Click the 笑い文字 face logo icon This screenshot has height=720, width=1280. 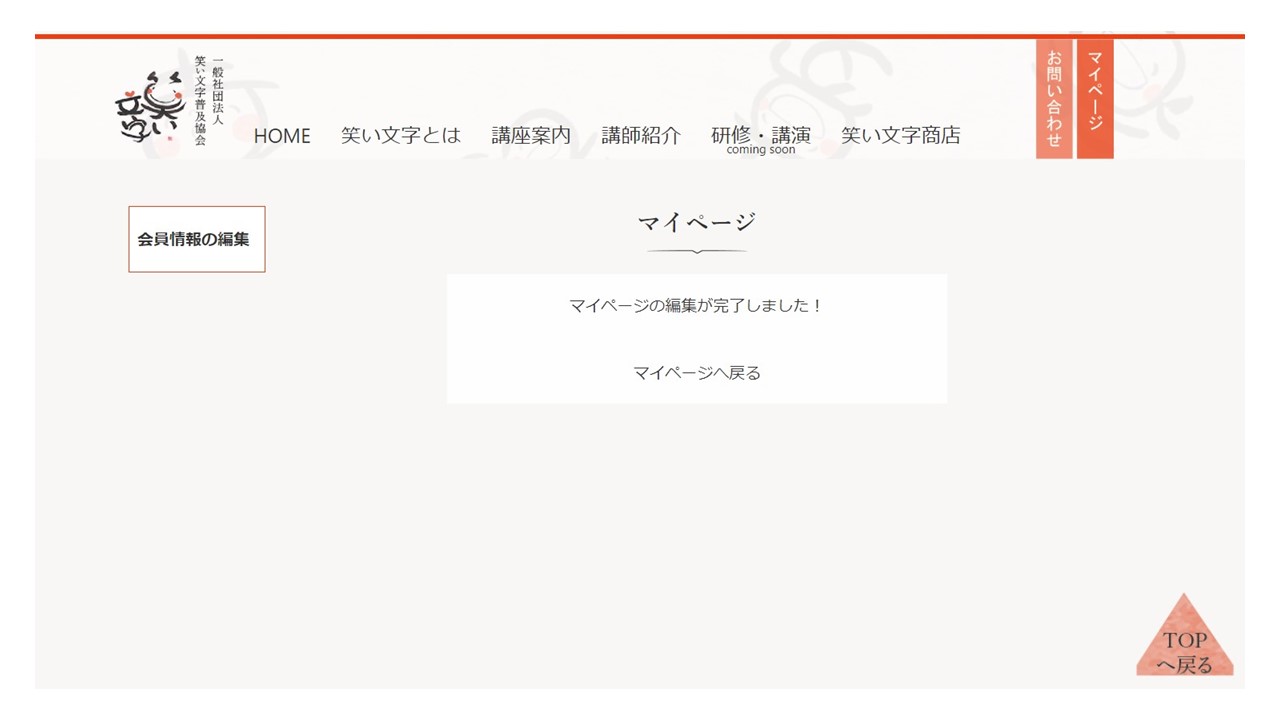click(150, 107)
